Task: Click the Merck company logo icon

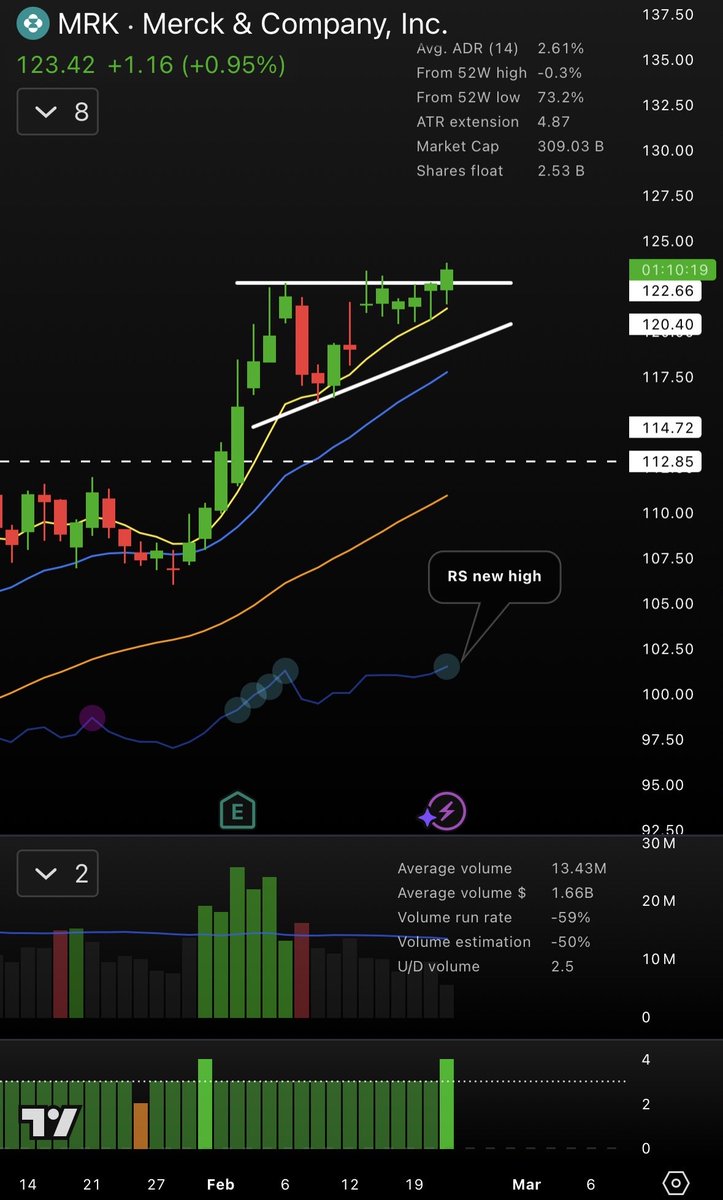Action: pyautogui.click(x=34, y=22)
